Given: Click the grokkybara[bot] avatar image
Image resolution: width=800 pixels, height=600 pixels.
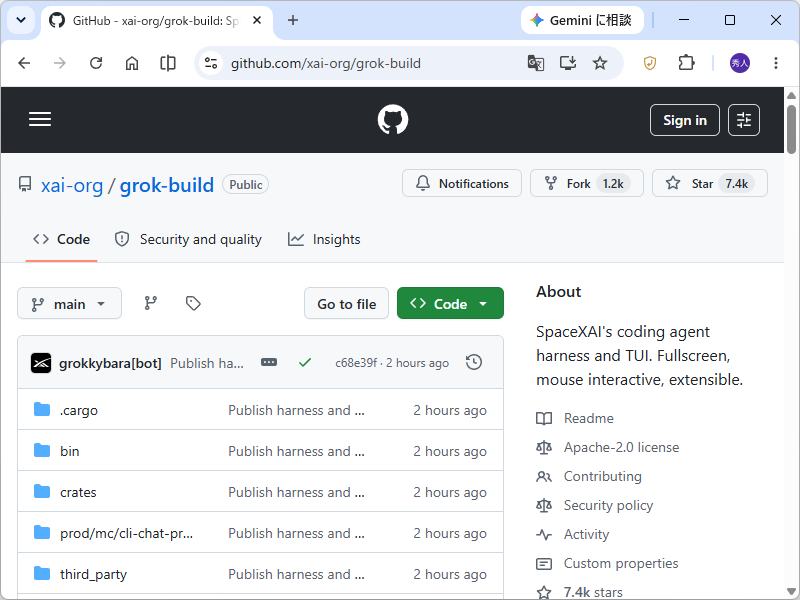Looking at the screenshot, I should 41,363.
